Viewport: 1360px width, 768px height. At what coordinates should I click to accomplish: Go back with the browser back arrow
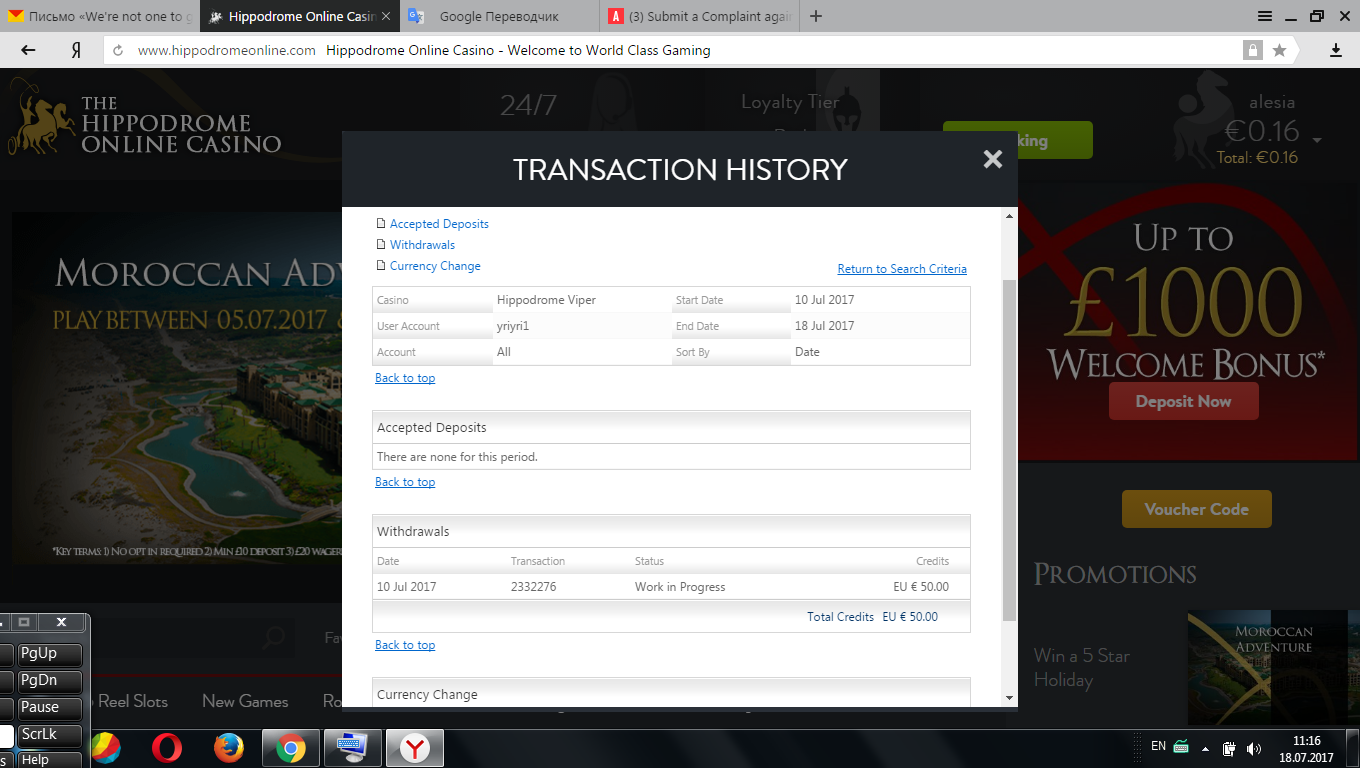tap(28, 50)
